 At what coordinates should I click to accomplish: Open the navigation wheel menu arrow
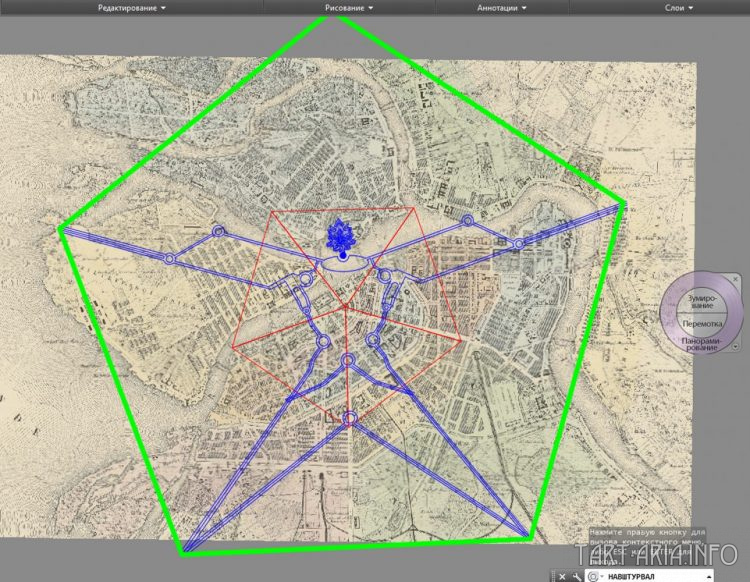click(x=736, y=347)
